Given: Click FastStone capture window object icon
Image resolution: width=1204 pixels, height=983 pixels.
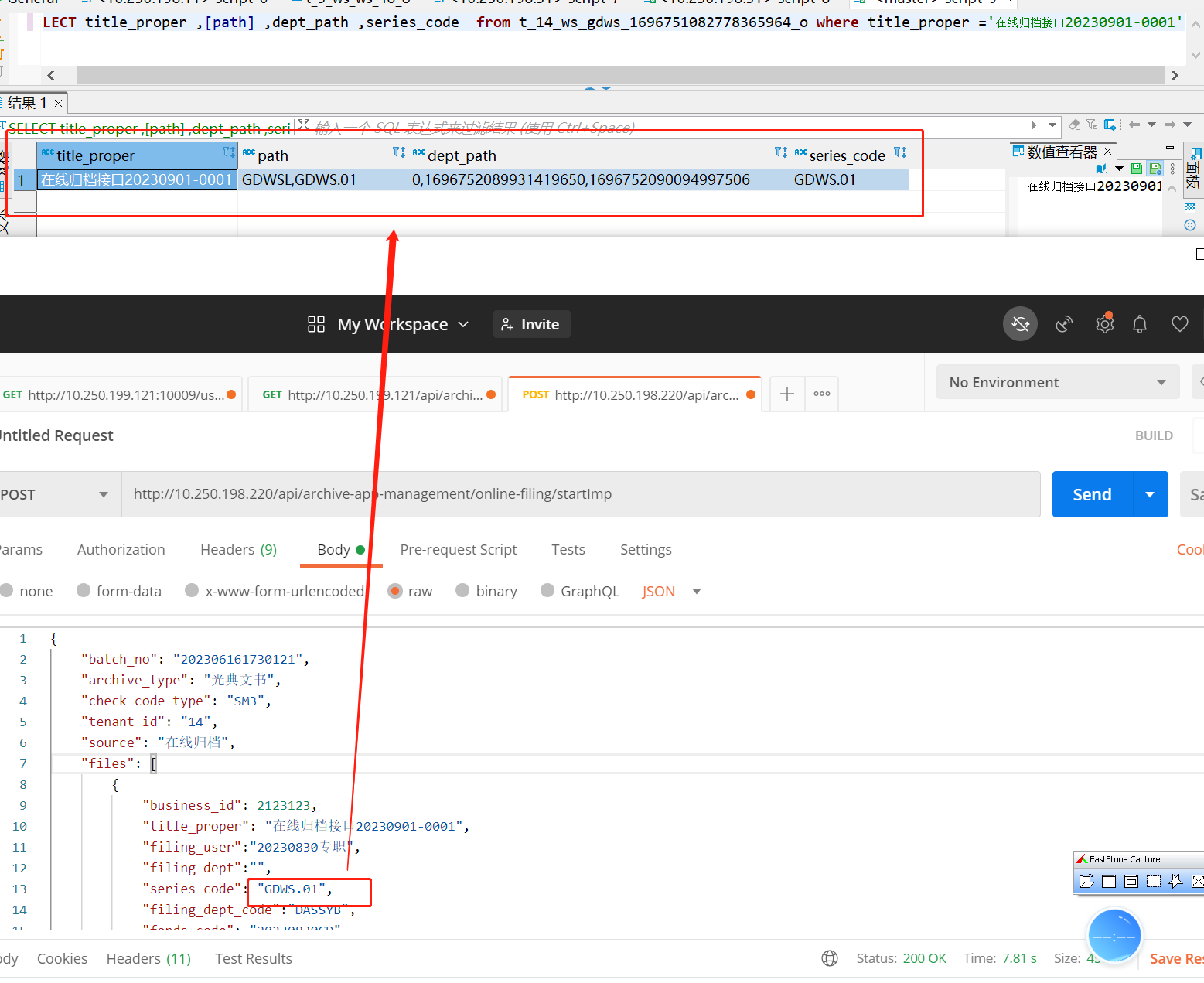Looking at the screenshot, I should point(1131,881).
